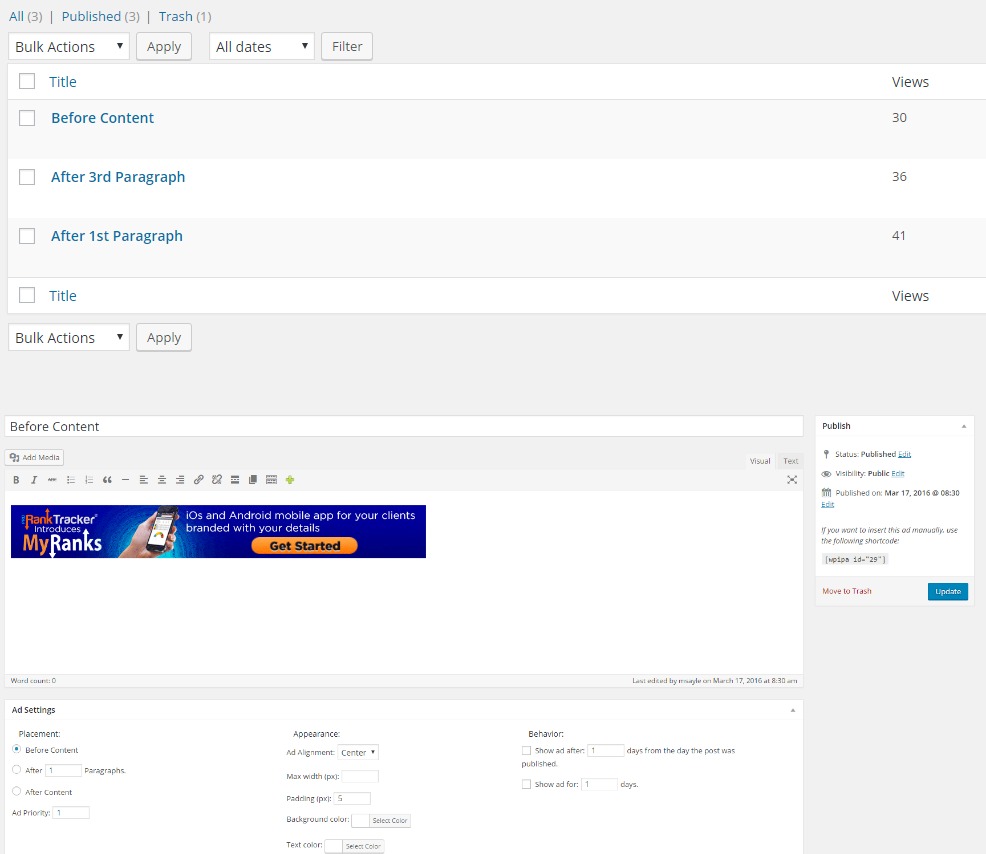Check the After 1st Paragraph checkbox
986x854 pixels.
pyautogui.click(x=27, y=236)
